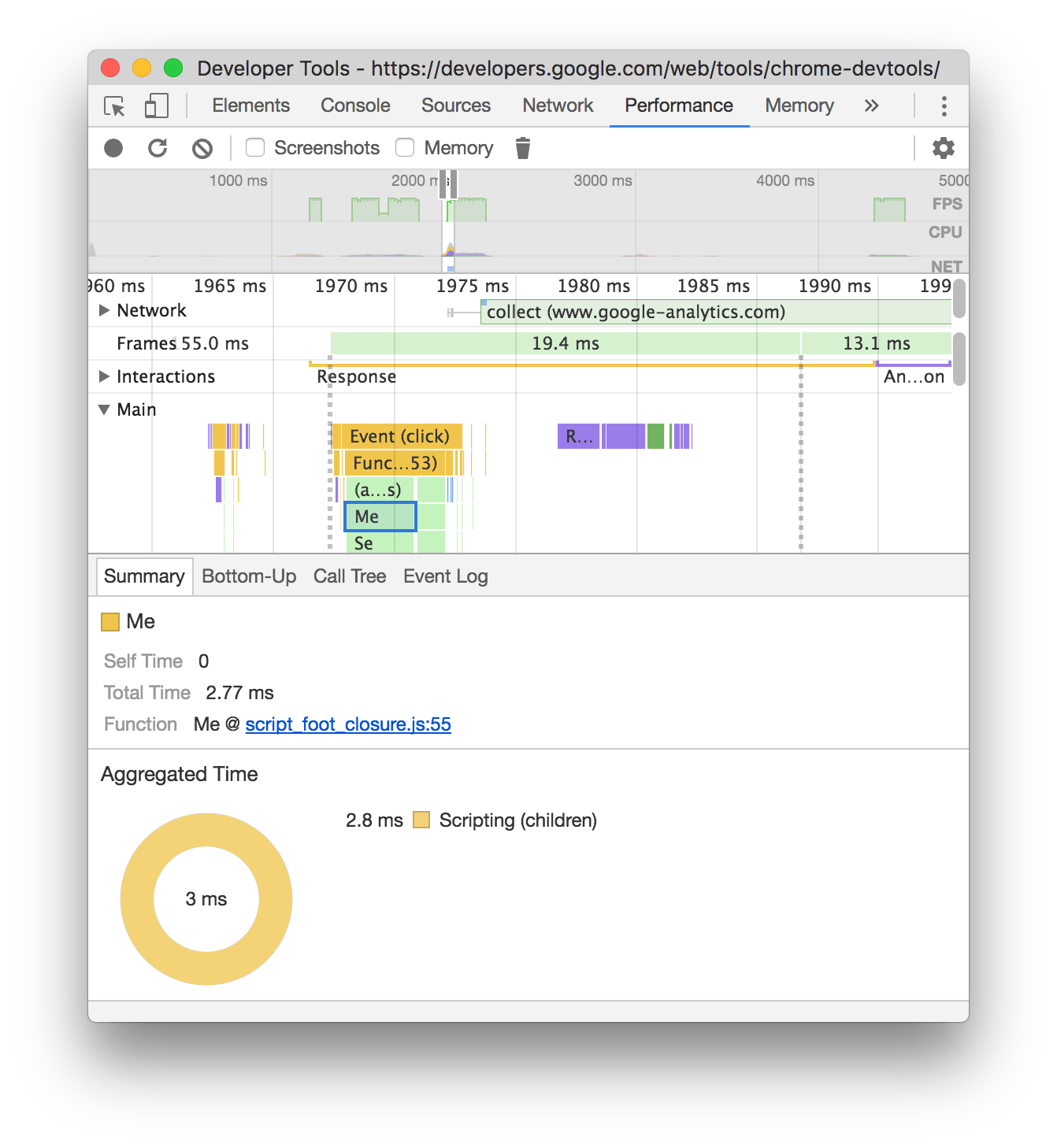1057x1148 pixels.
Task: Click the Scripting children legend swatch
Action: (x=422, y=820)
